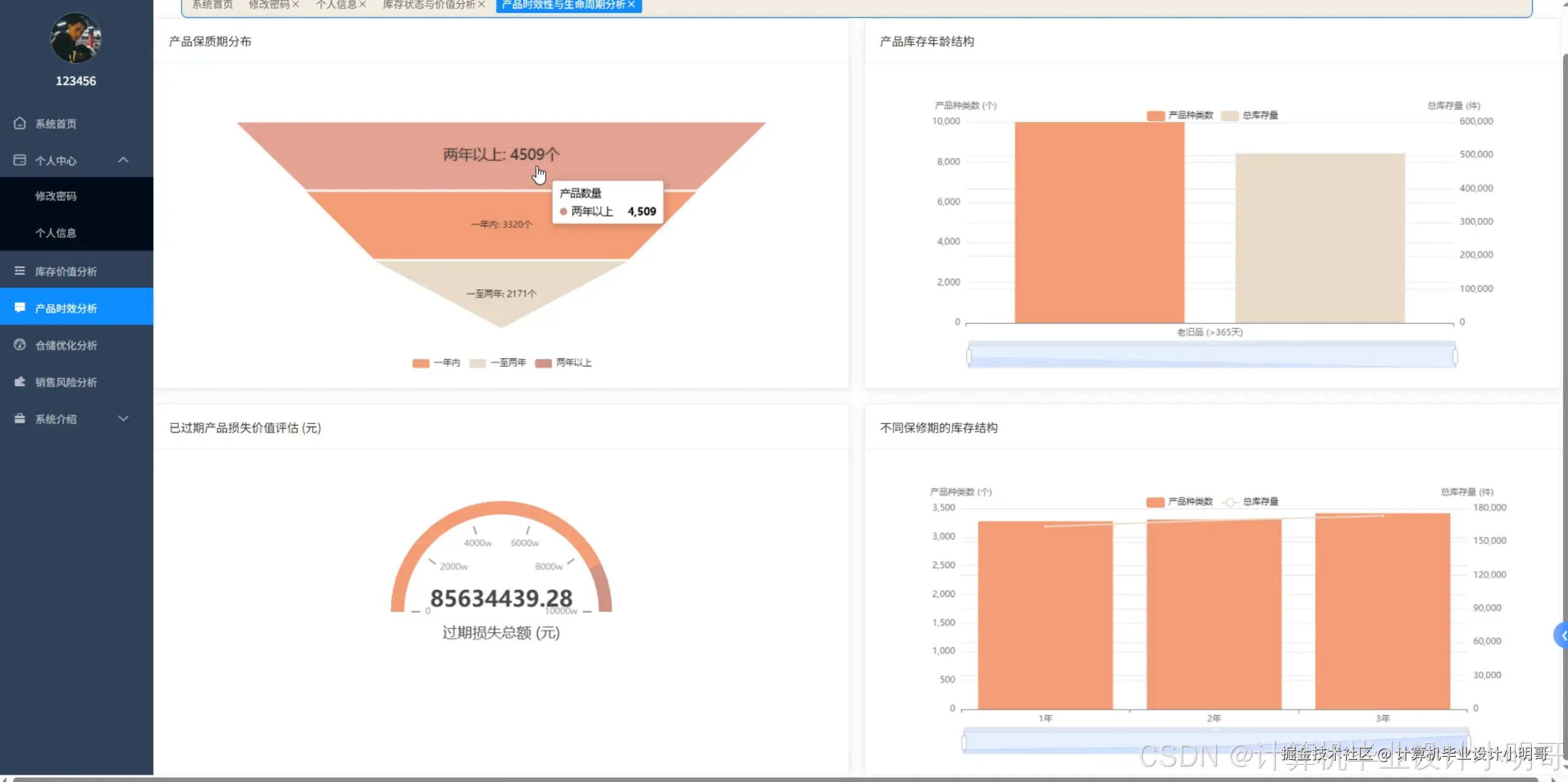The width and height of the screenshot is (1568, 782).
Task: Expand the 系统介绍 menu chevron
Action: tap(123, 419)
